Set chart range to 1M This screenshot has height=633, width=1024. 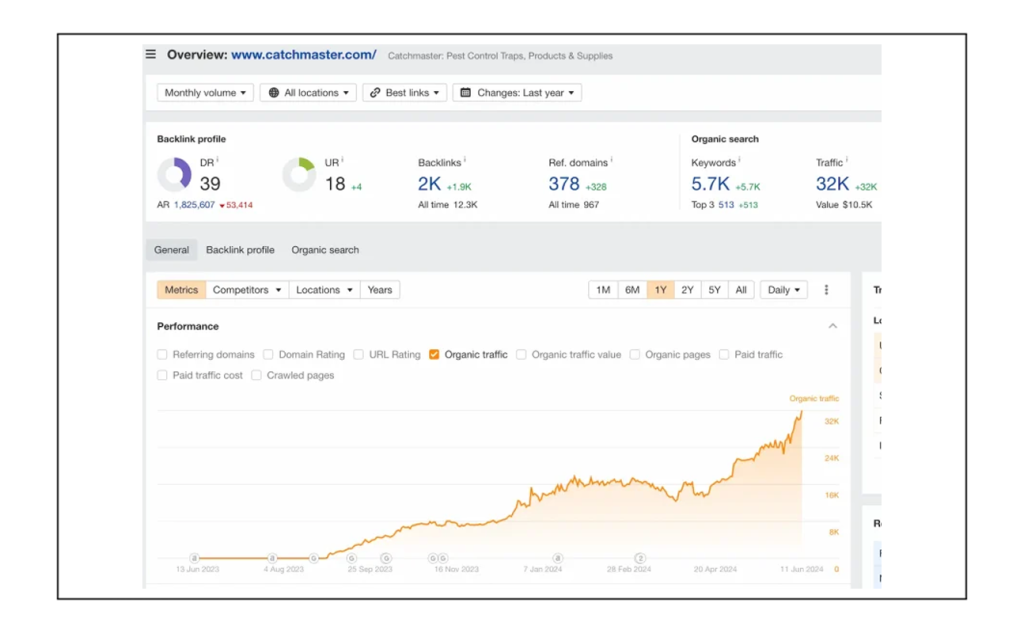tap(603, 290)
